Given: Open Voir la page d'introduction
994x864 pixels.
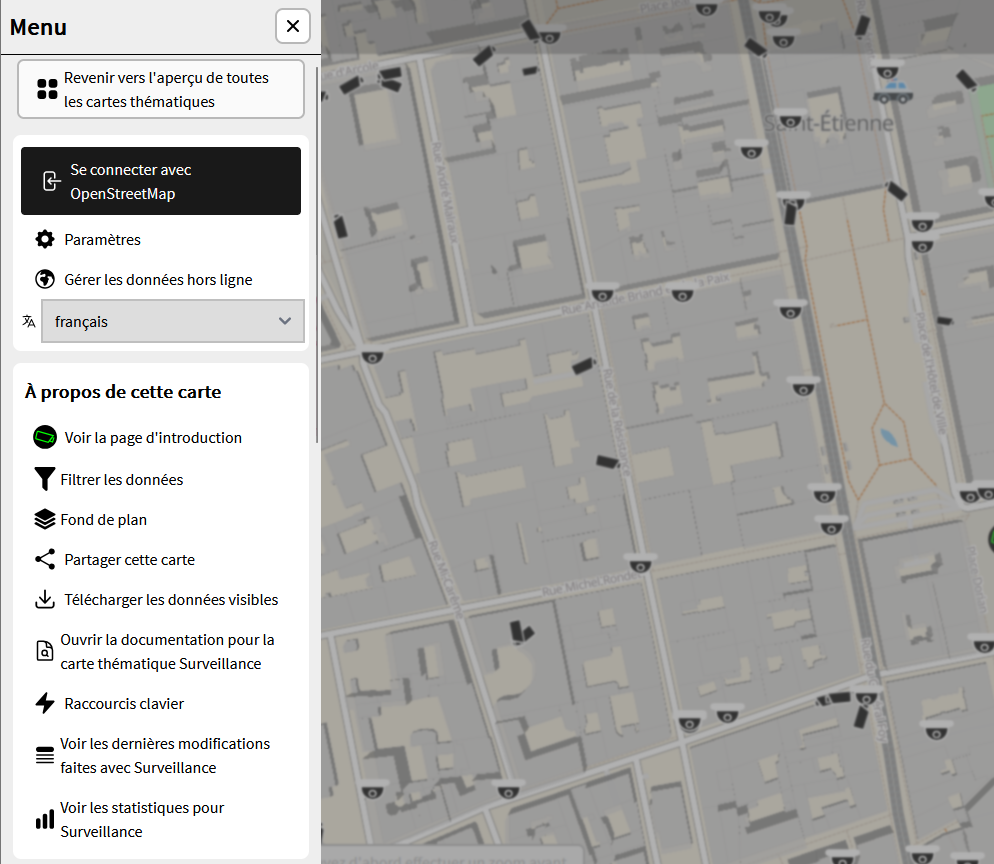Looking at the screenshot, I should click(153, 438).
